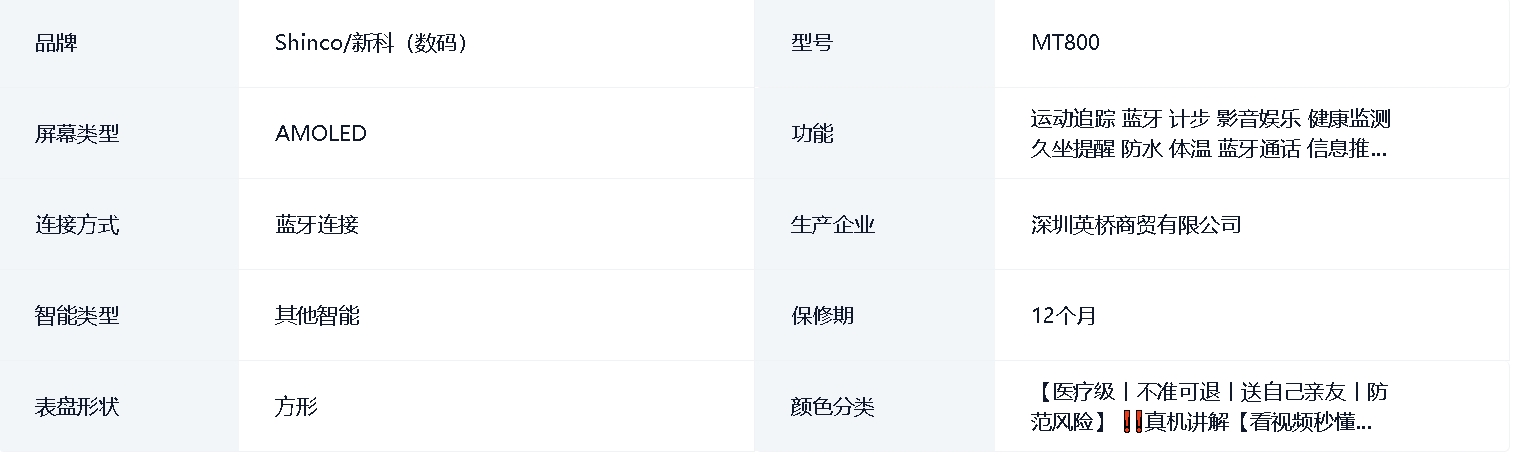Click the 表盘形状 label
The width and height of the screenshot is (1518, 460).
pos(77,407)
